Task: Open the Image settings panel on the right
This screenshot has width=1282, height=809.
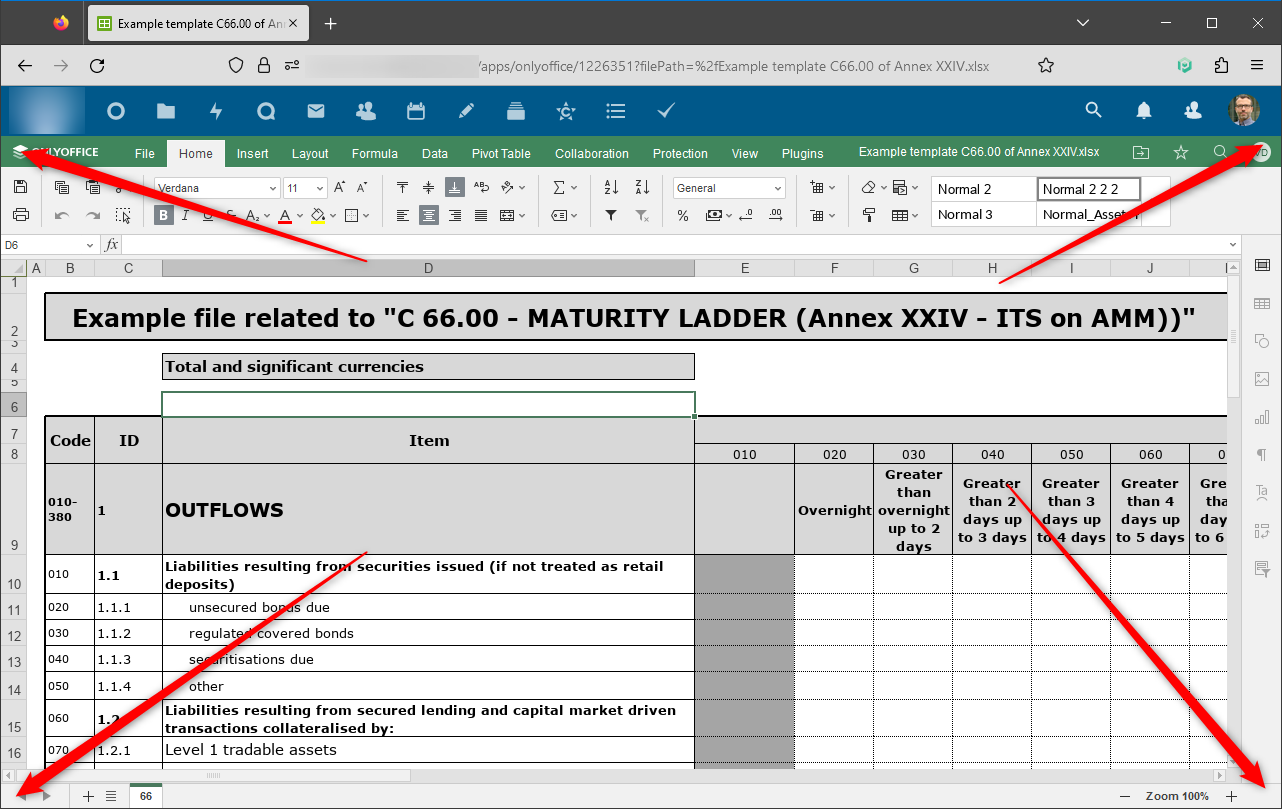Action: 1262,379
